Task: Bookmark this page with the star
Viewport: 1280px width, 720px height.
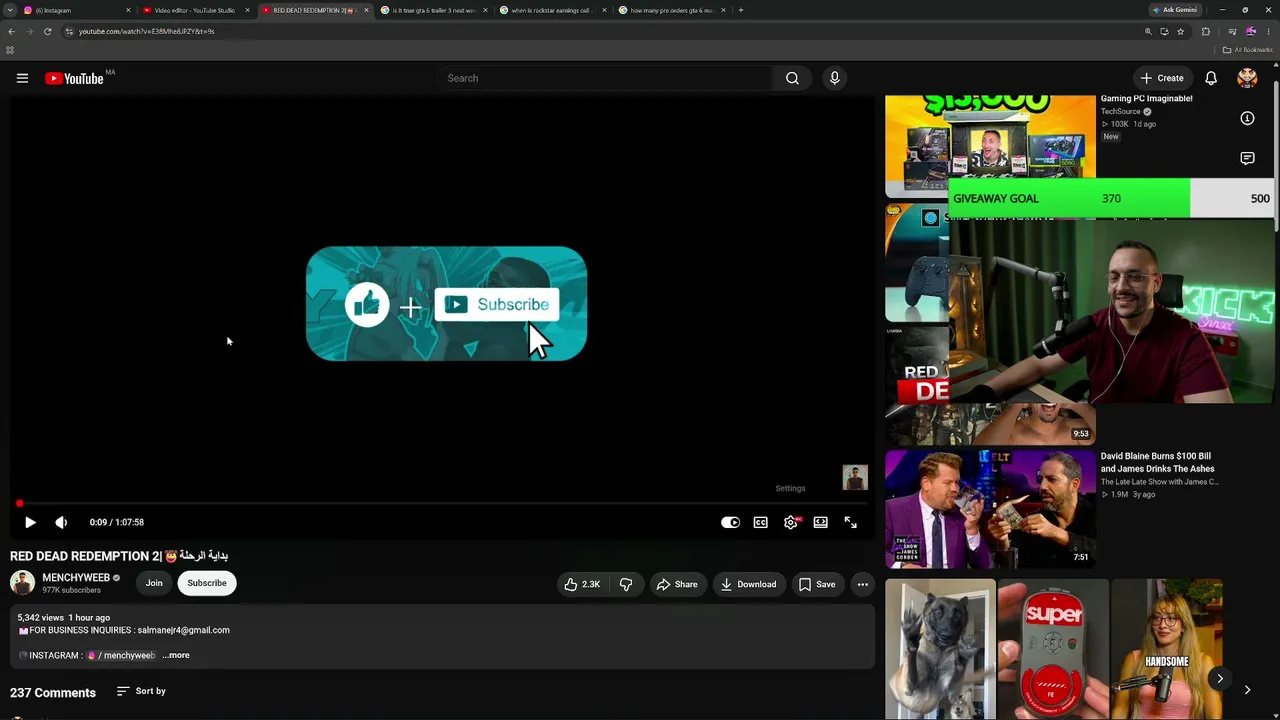Action: (1180, 31)
